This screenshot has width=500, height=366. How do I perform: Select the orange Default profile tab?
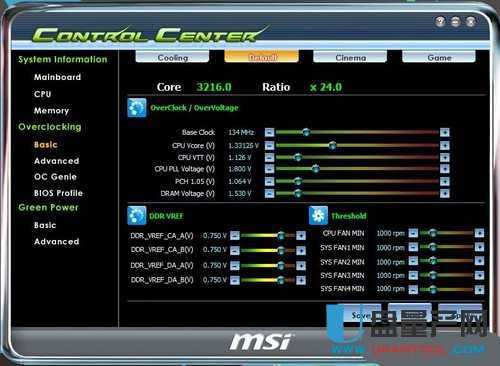262,57
